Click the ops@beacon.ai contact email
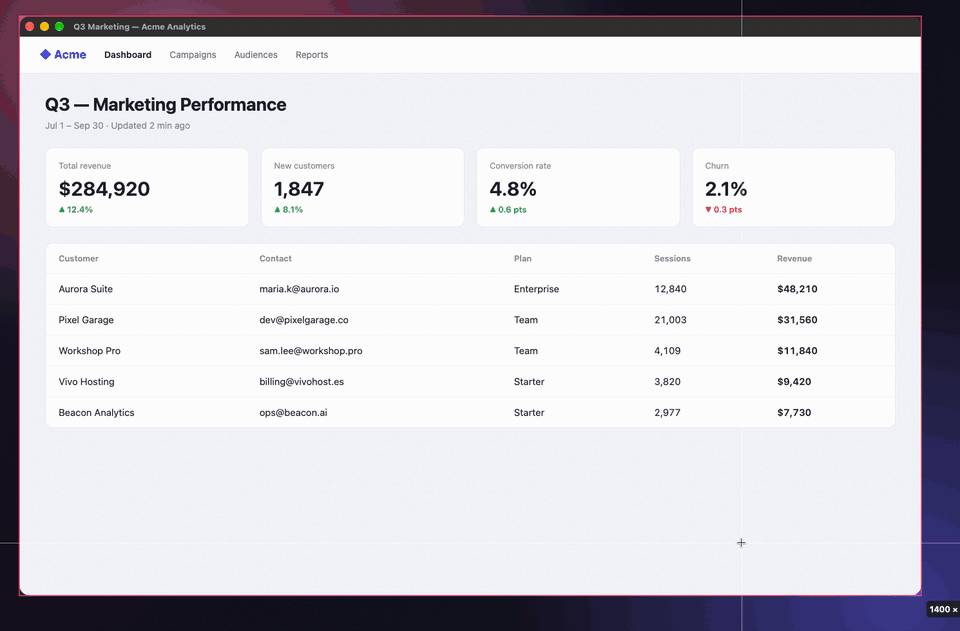 coord(293,413)
